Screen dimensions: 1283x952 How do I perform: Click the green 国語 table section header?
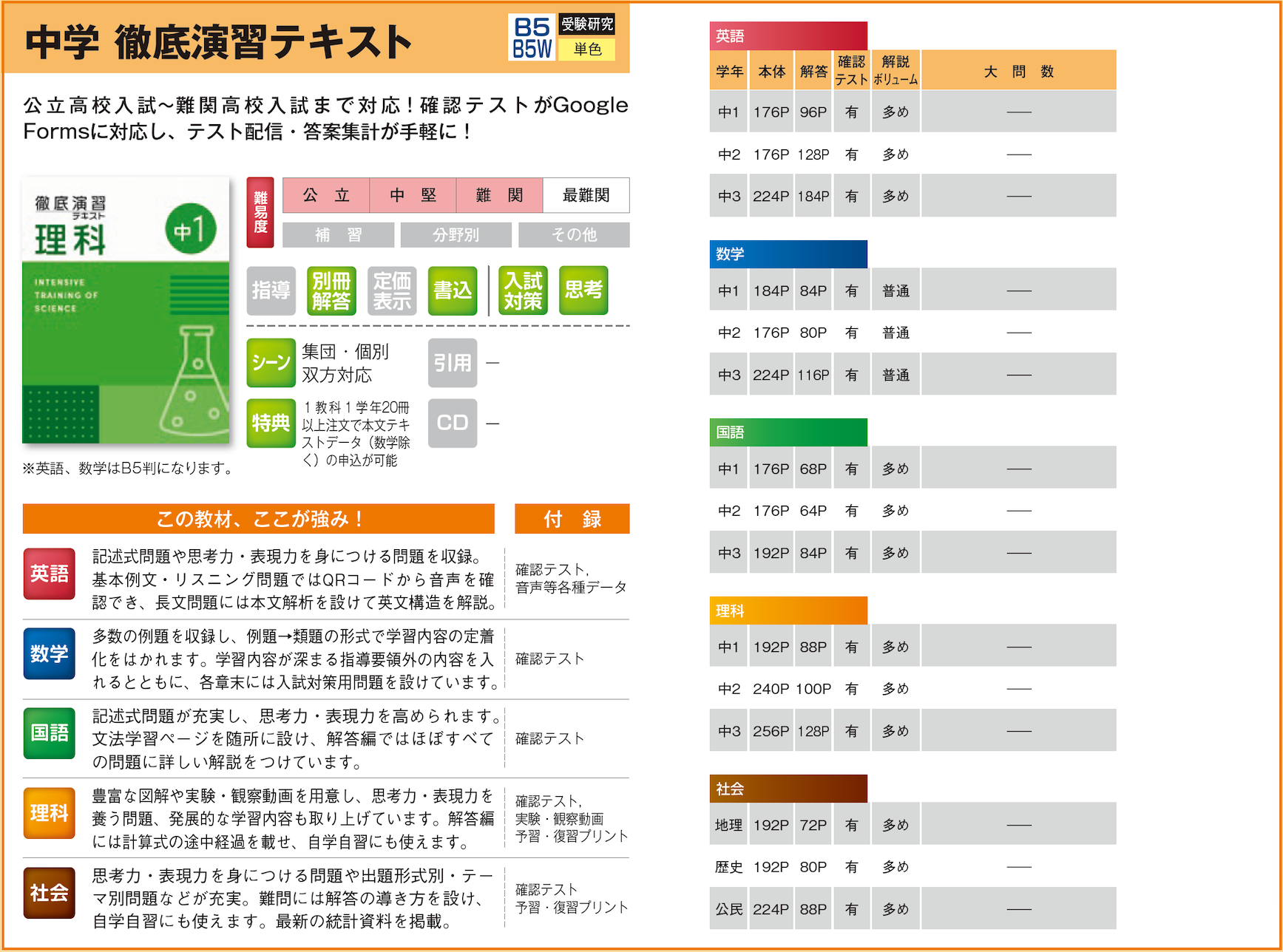(x=788, y=432)
